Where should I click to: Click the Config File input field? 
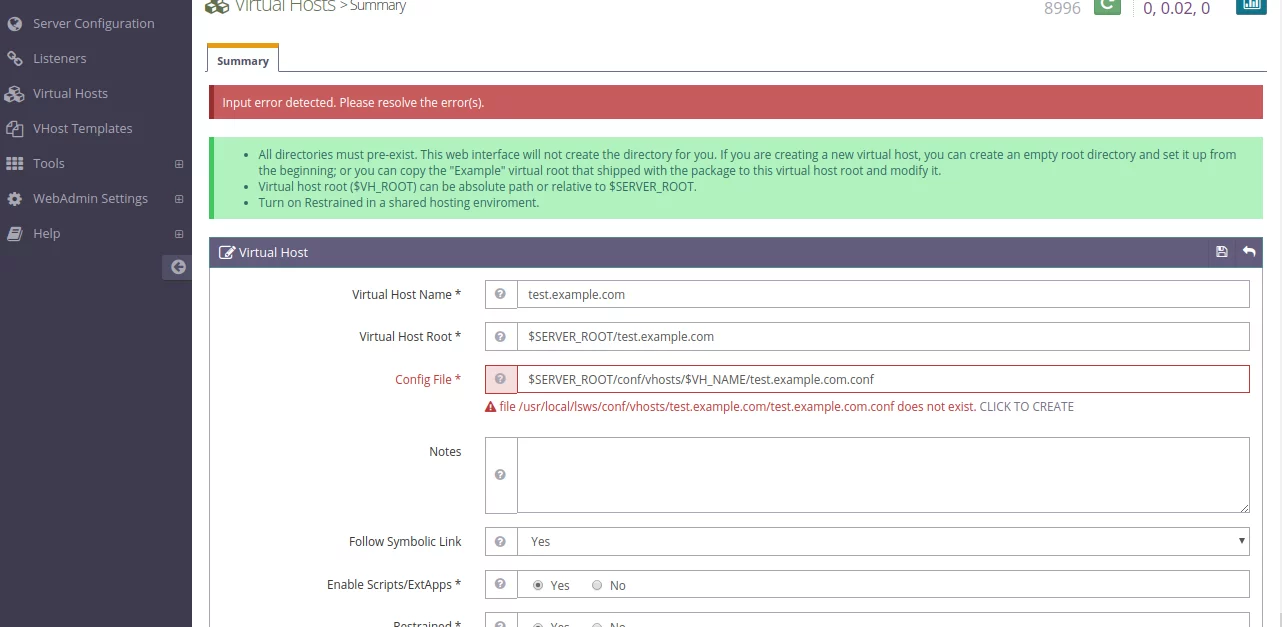coord(883,379)
